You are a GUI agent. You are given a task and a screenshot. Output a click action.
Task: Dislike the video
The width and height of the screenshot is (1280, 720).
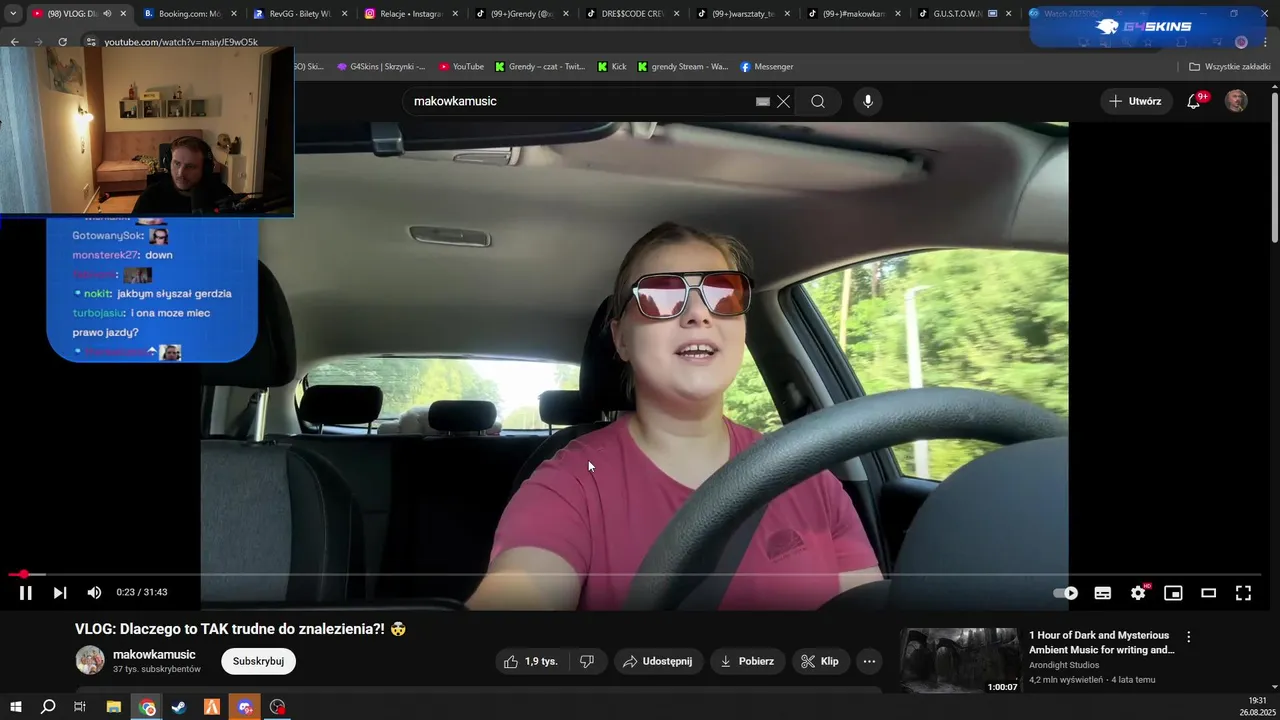click(587, 661)
